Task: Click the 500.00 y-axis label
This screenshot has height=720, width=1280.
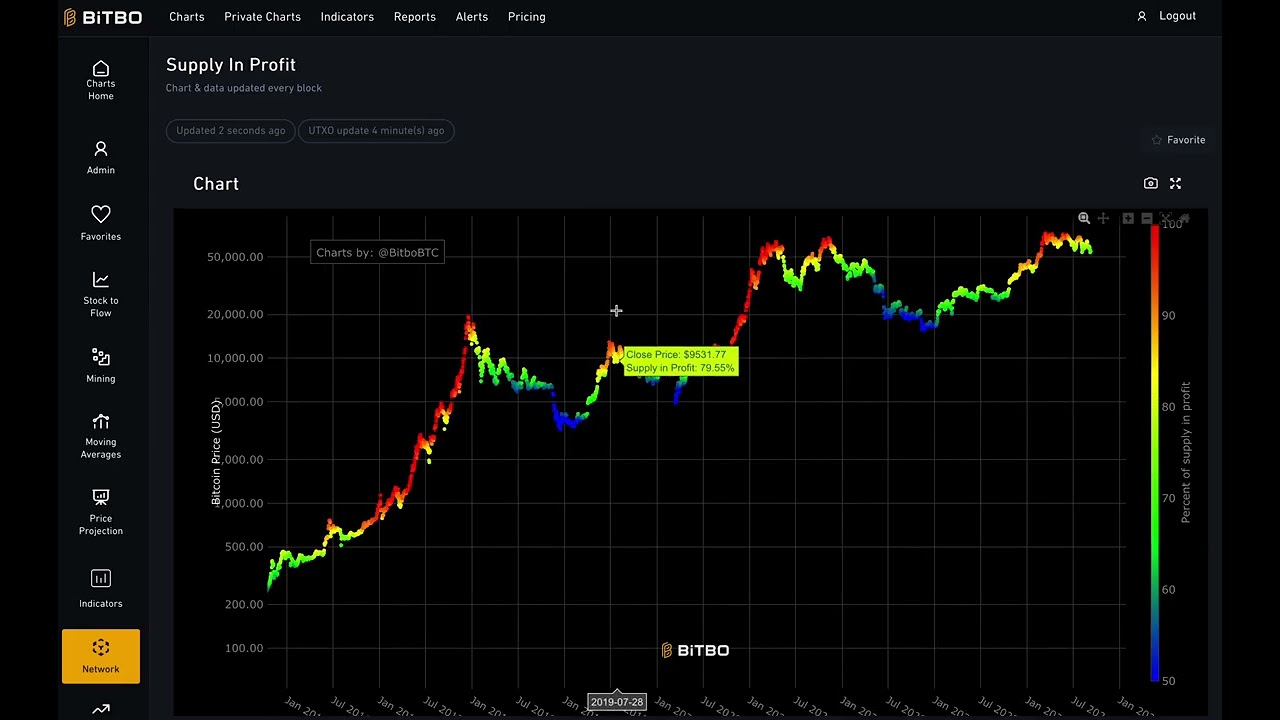Action: (244, 547)
